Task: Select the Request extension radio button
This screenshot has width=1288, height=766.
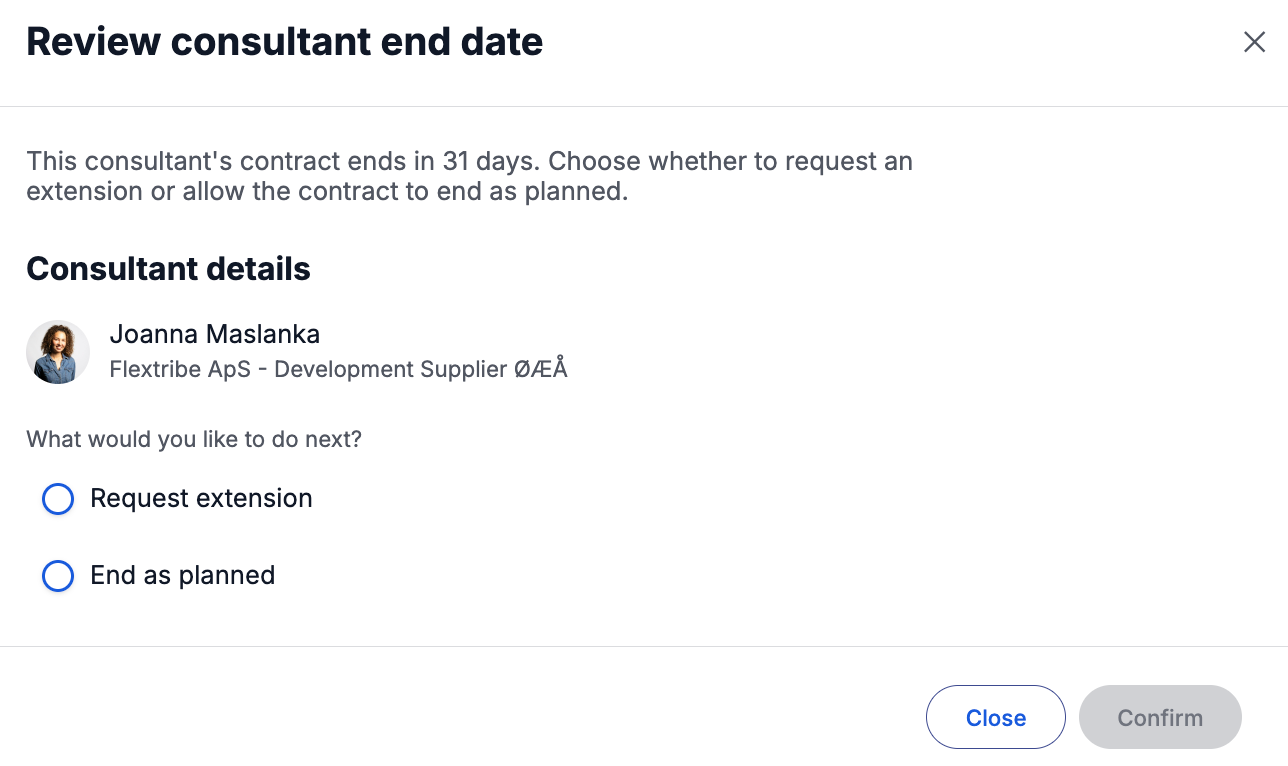Action: pos(58,499)
